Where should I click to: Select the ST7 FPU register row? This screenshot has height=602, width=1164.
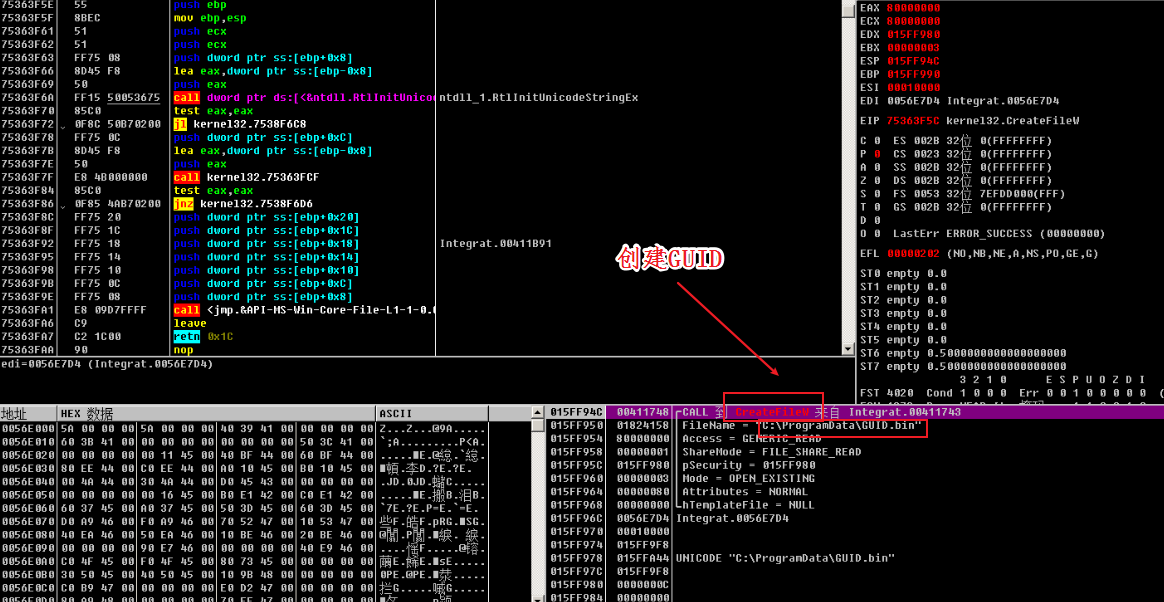963,366
